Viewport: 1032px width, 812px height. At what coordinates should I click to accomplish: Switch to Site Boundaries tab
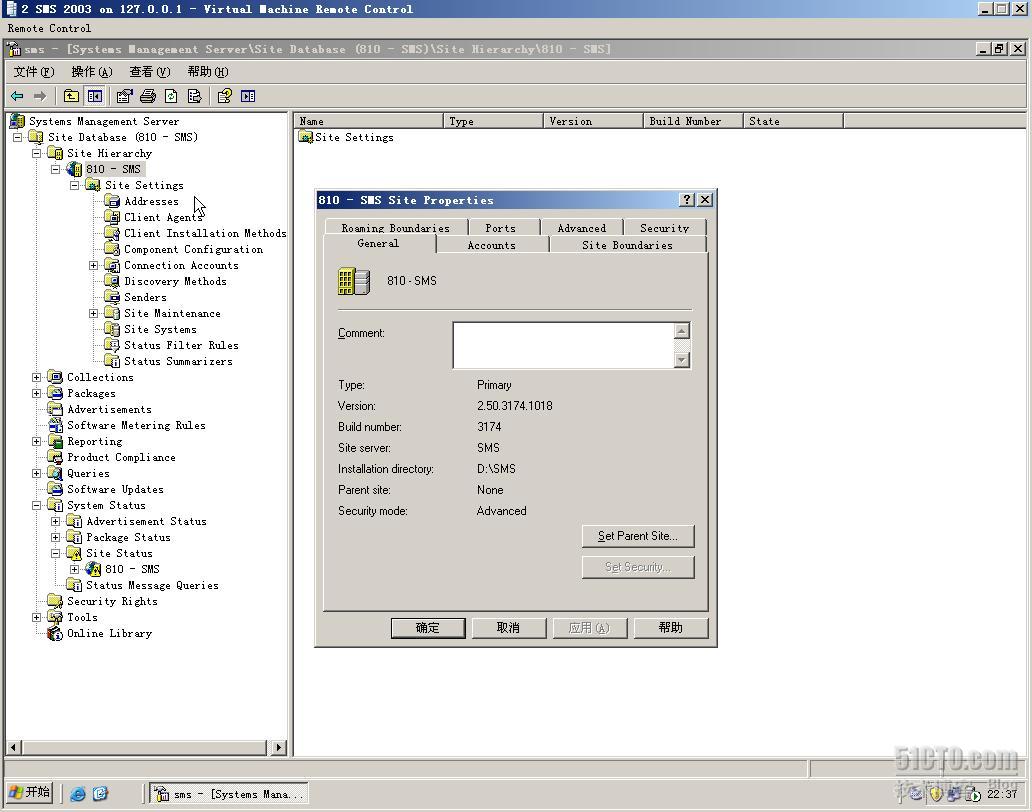coord(627,245)
